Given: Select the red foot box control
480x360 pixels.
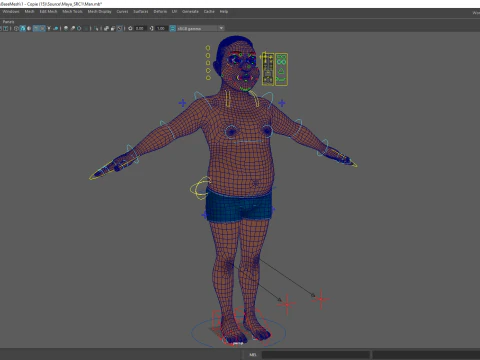Looking at the screenshot, I should click(x=217, y=319).
